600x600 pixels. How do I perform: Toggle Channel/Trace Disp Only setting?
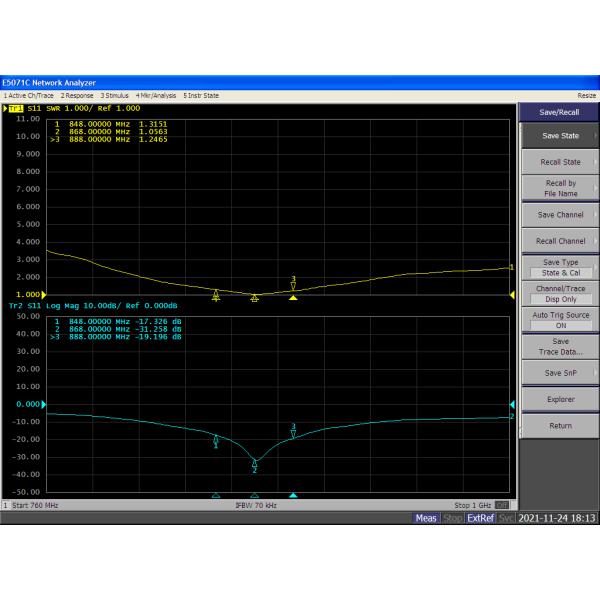[560, 293]
